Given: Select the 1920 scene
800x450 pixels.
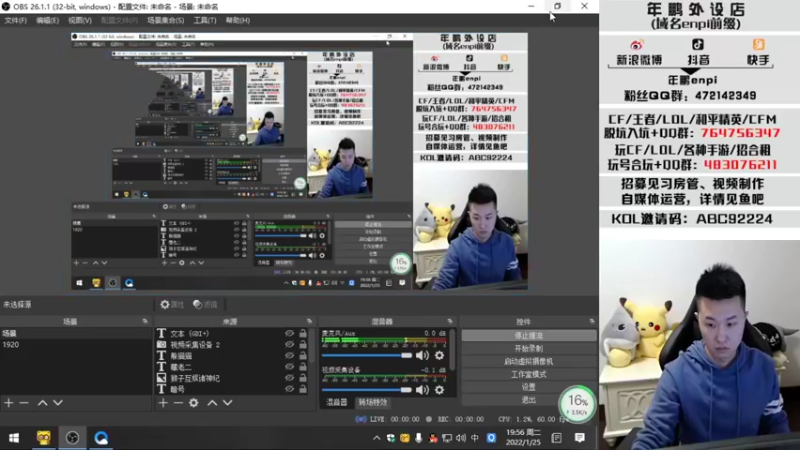Looking at the screenshot, I should pos(76,344).
